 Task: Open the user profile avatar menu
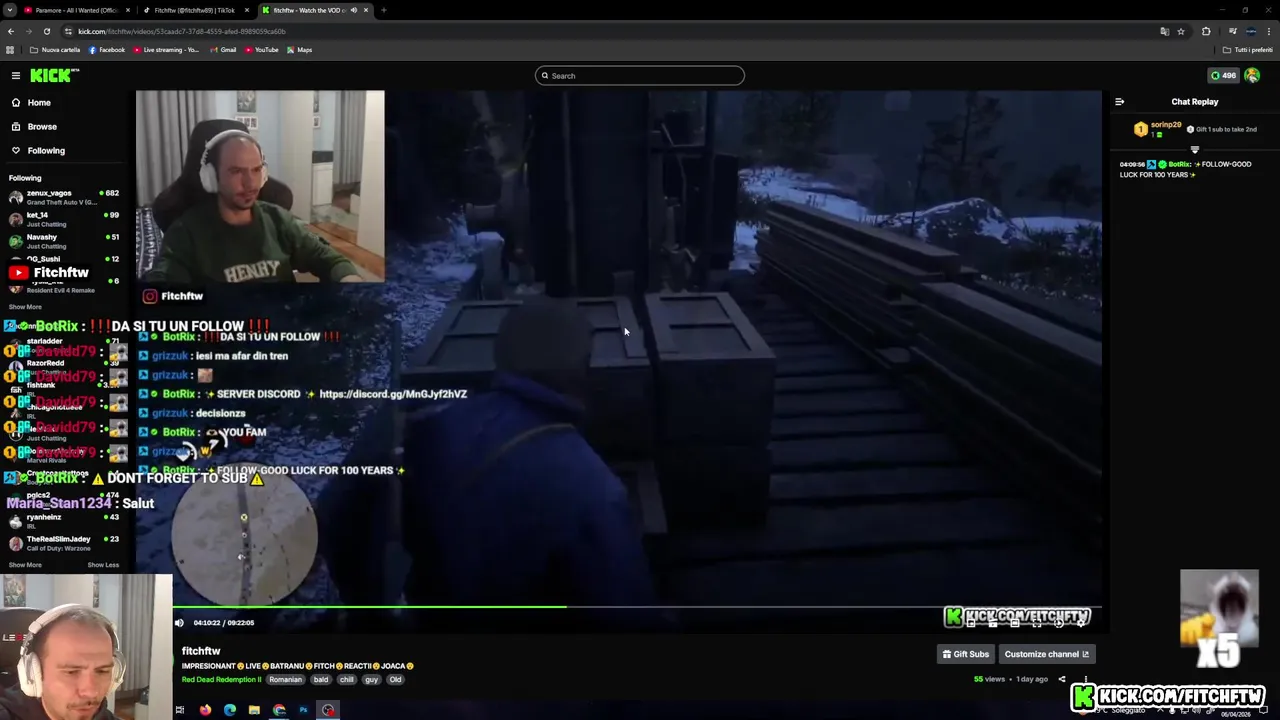click(x=1252, y=75)
